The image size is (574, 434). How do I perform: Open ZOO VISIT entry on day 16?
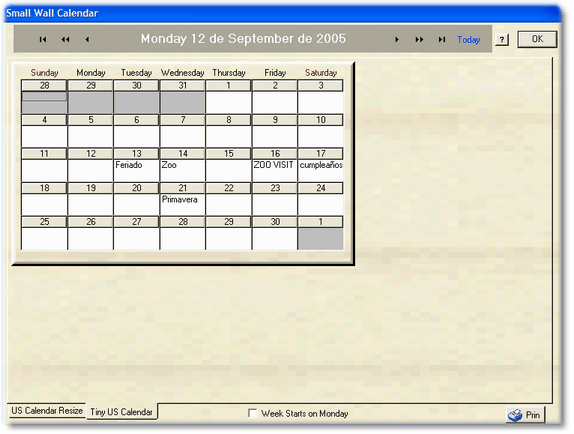pyautogui.click(x=273, y=165)
